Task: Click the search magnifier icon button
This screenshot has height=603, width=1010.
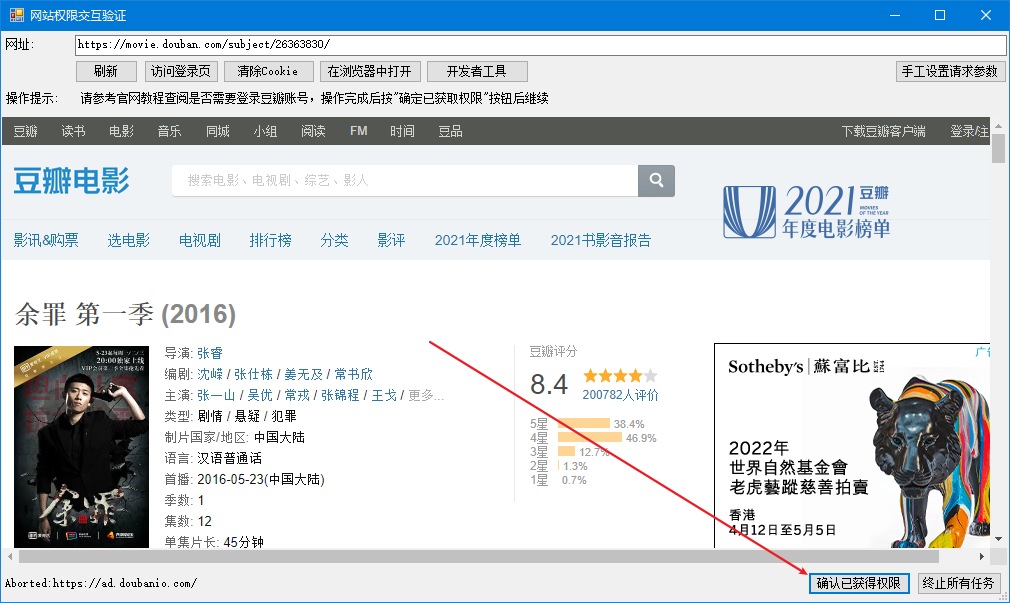Action: pos(656,180)
